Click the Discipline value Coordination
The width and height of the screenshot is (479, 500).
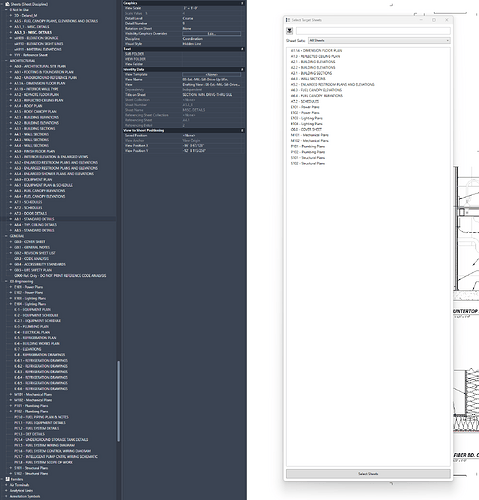[193, 39]
